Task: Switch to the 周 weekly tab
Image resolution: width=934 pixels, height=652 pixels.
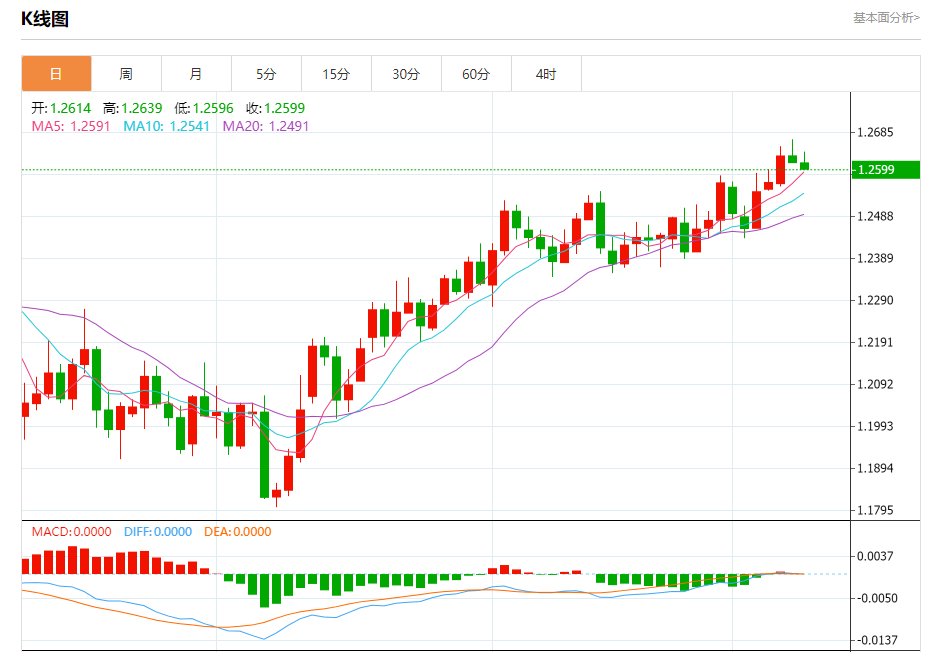Action: [126, 74]
